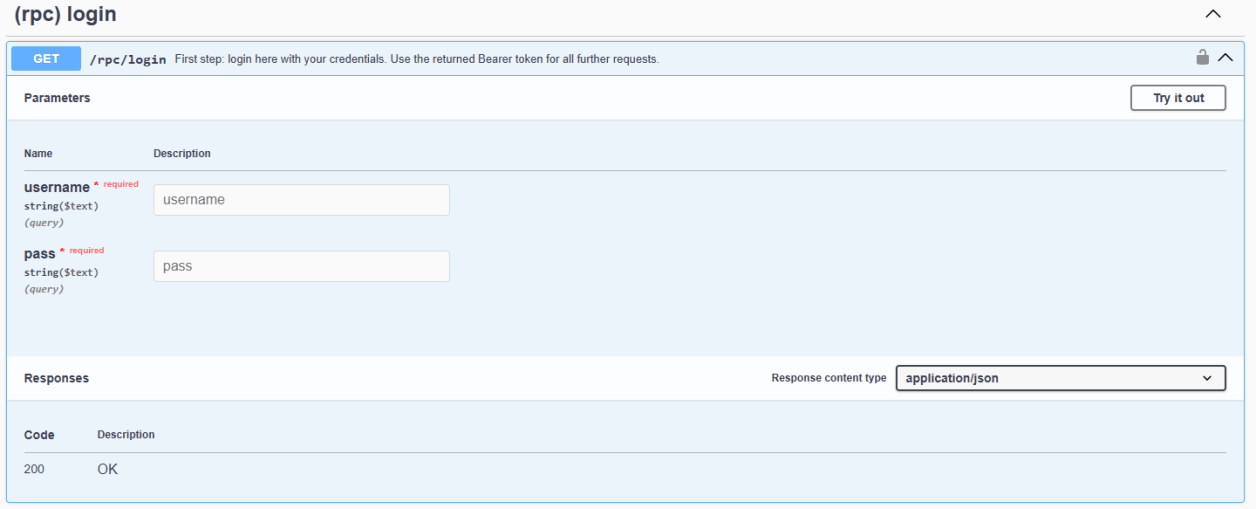Click the OK response description
The height and width of the screenshot is (509, 1256).
(107, 469)
